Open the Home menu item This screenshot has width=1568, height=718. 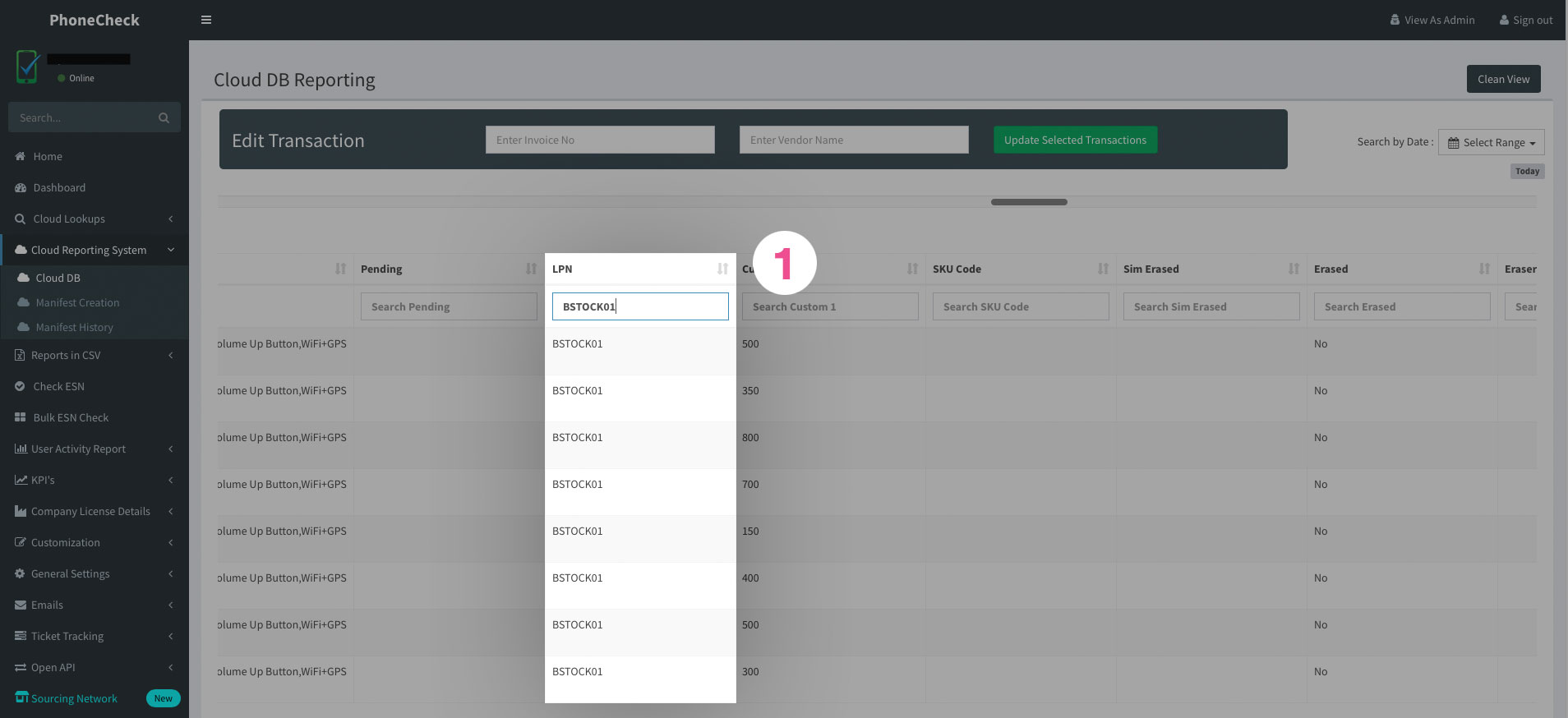pos(95,156)
